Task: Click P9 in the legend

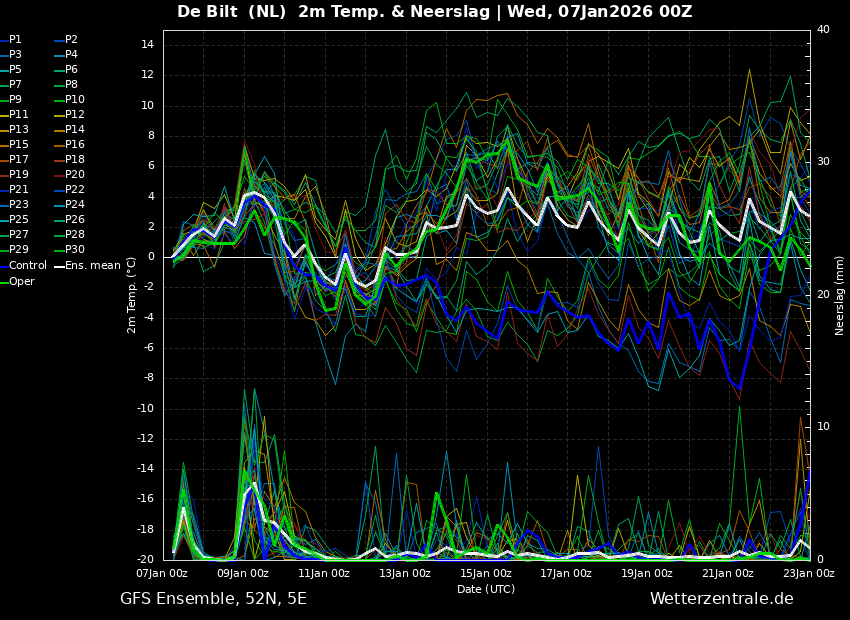Action: click(11, 100)
